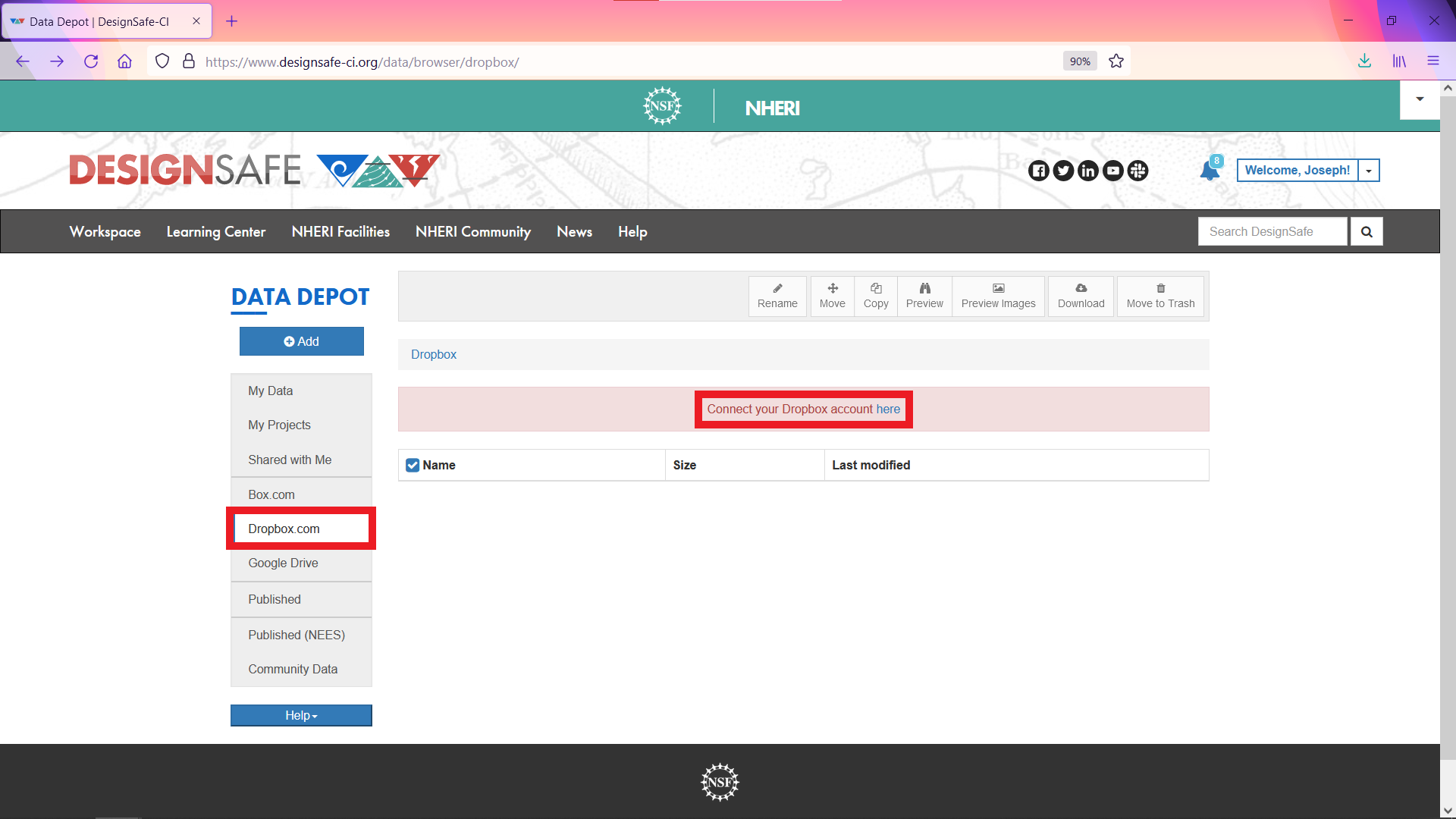
Task: Open the Twitter social icon
Action: coord(1063,171)
